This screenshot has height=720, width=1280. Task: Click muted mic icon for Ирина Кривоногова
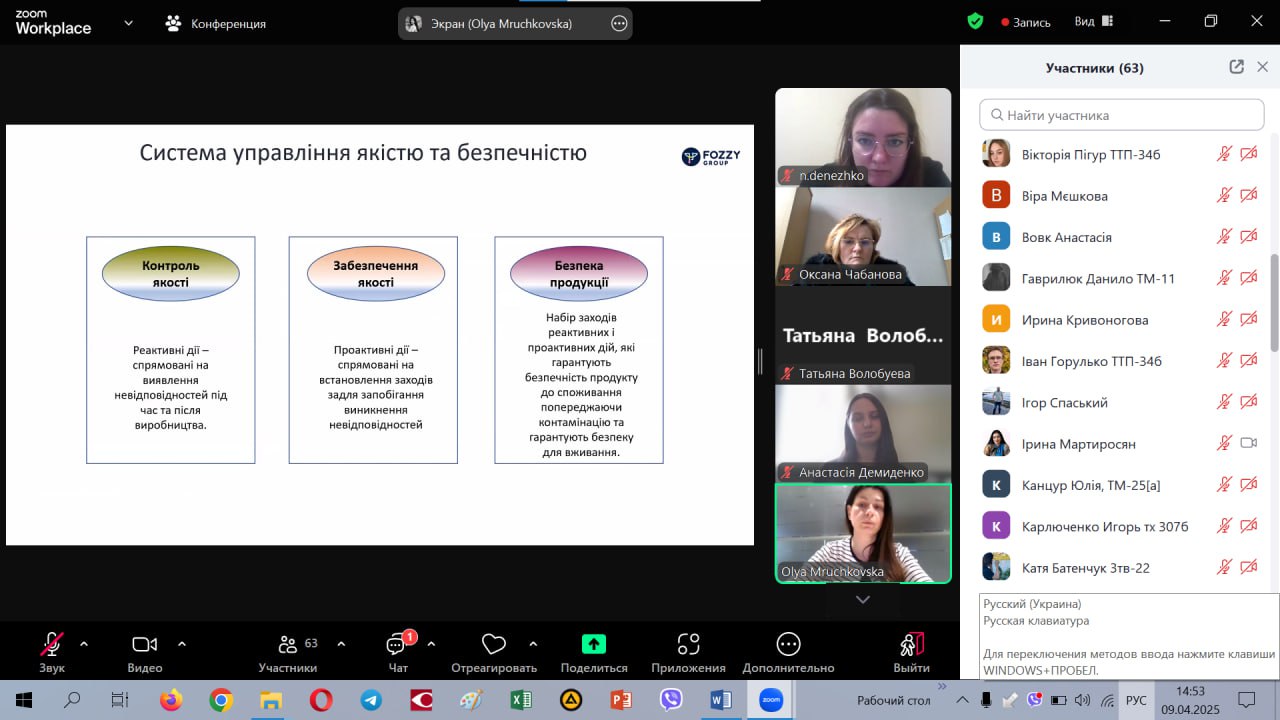pyautogui.click(x=1224, y=319)
